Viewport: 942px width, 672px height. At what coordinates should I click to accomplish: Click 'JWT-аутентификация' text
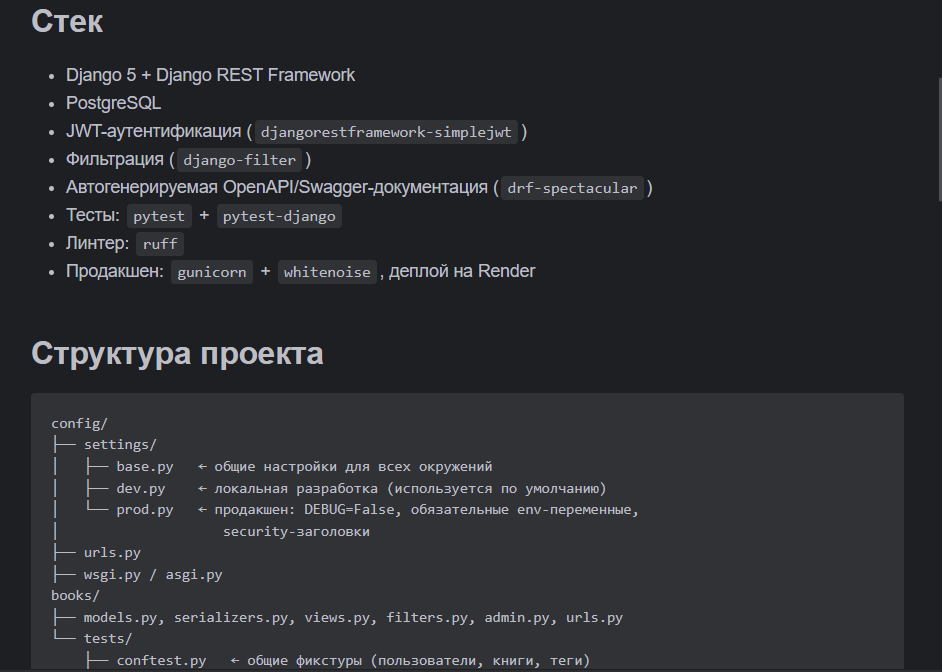pyautogui.click(x=153, y=131)
